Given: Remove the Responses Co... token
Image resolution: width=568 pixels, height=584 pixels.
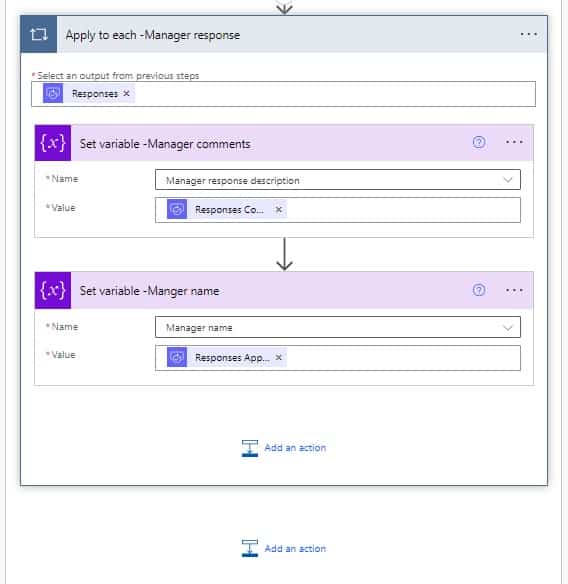Looking at the screenshot, I should (x=279, y=210).
